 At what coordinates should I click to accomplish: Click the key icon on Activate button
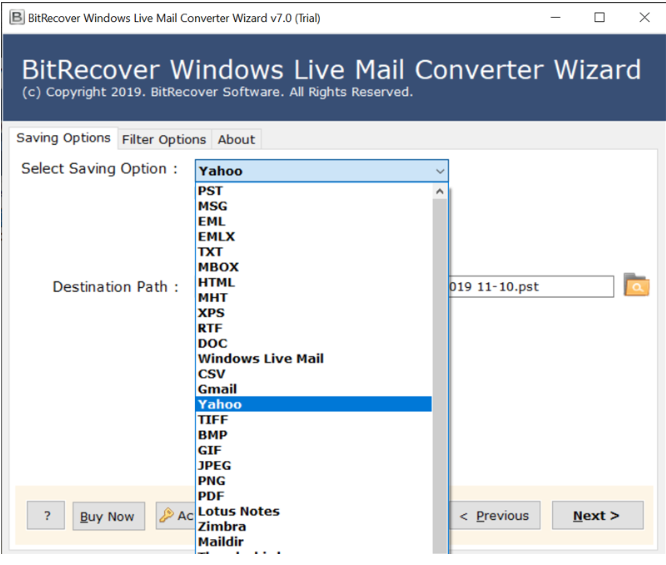166,516
